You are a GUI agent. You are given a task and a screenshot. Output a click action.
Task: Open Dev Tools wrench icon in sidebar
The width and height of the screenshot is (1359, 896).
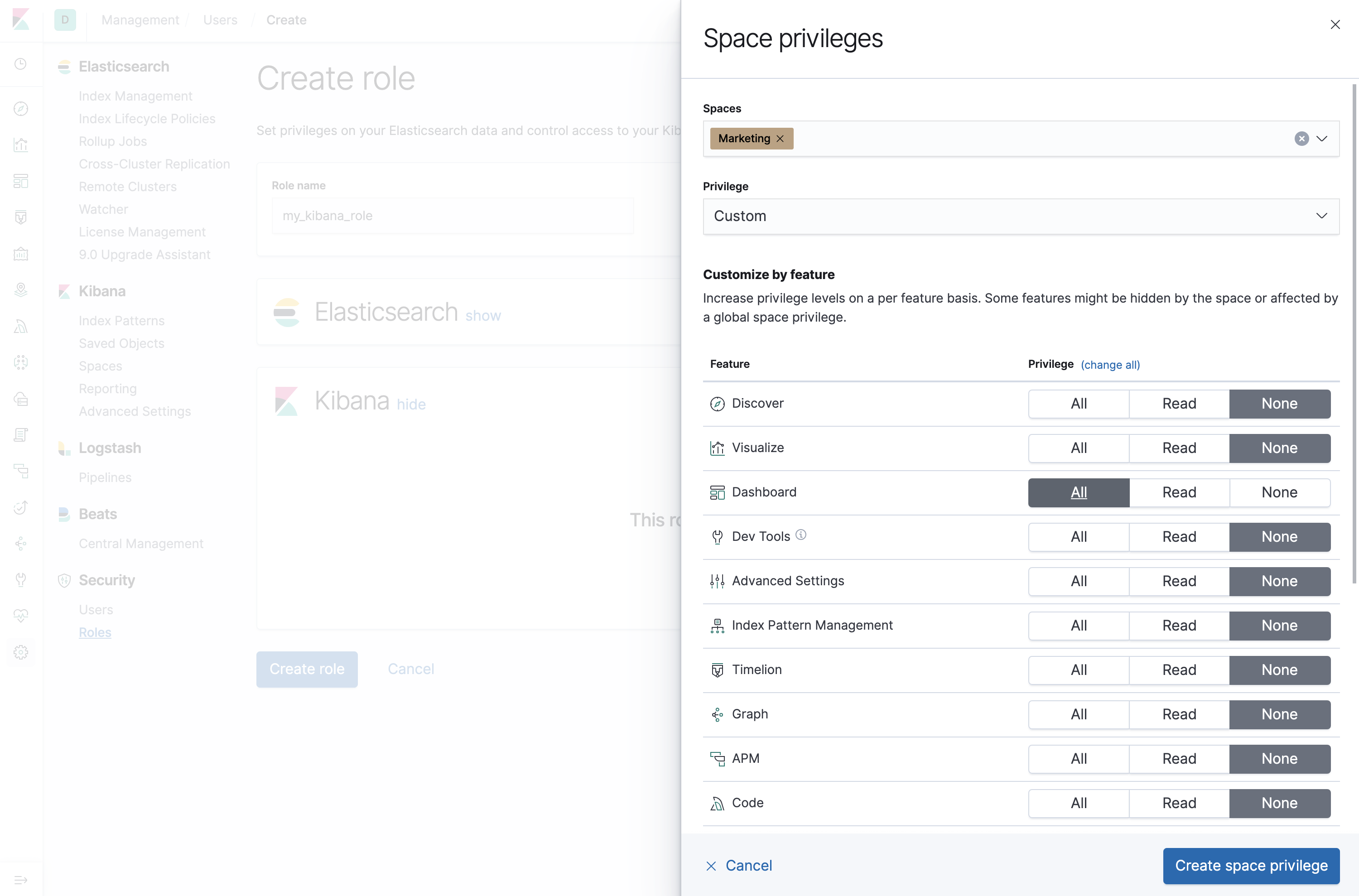[x=20, y=579]
